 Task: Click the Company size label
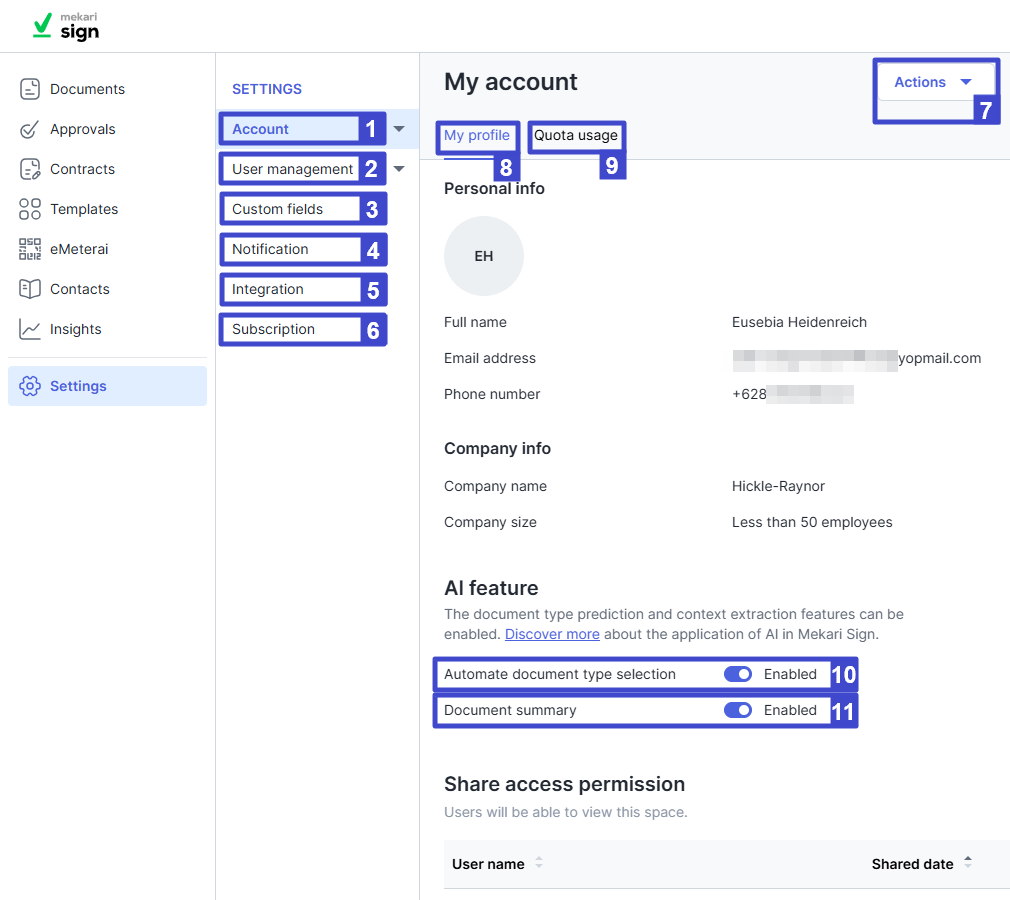tap(490, 522)
